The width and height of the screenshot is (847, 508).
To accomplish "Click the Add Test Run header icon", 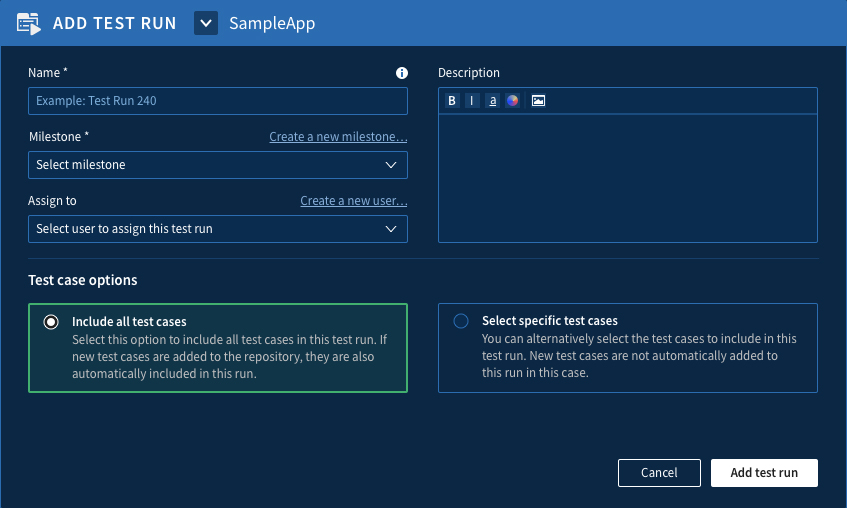I will click(x=29, y=23).
